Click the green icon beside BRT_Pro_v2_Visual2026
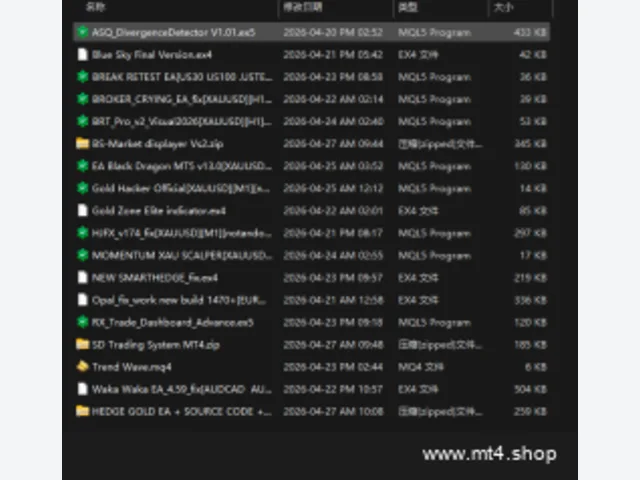The height and width of the screenshot is (480, 640). [82, 121]
